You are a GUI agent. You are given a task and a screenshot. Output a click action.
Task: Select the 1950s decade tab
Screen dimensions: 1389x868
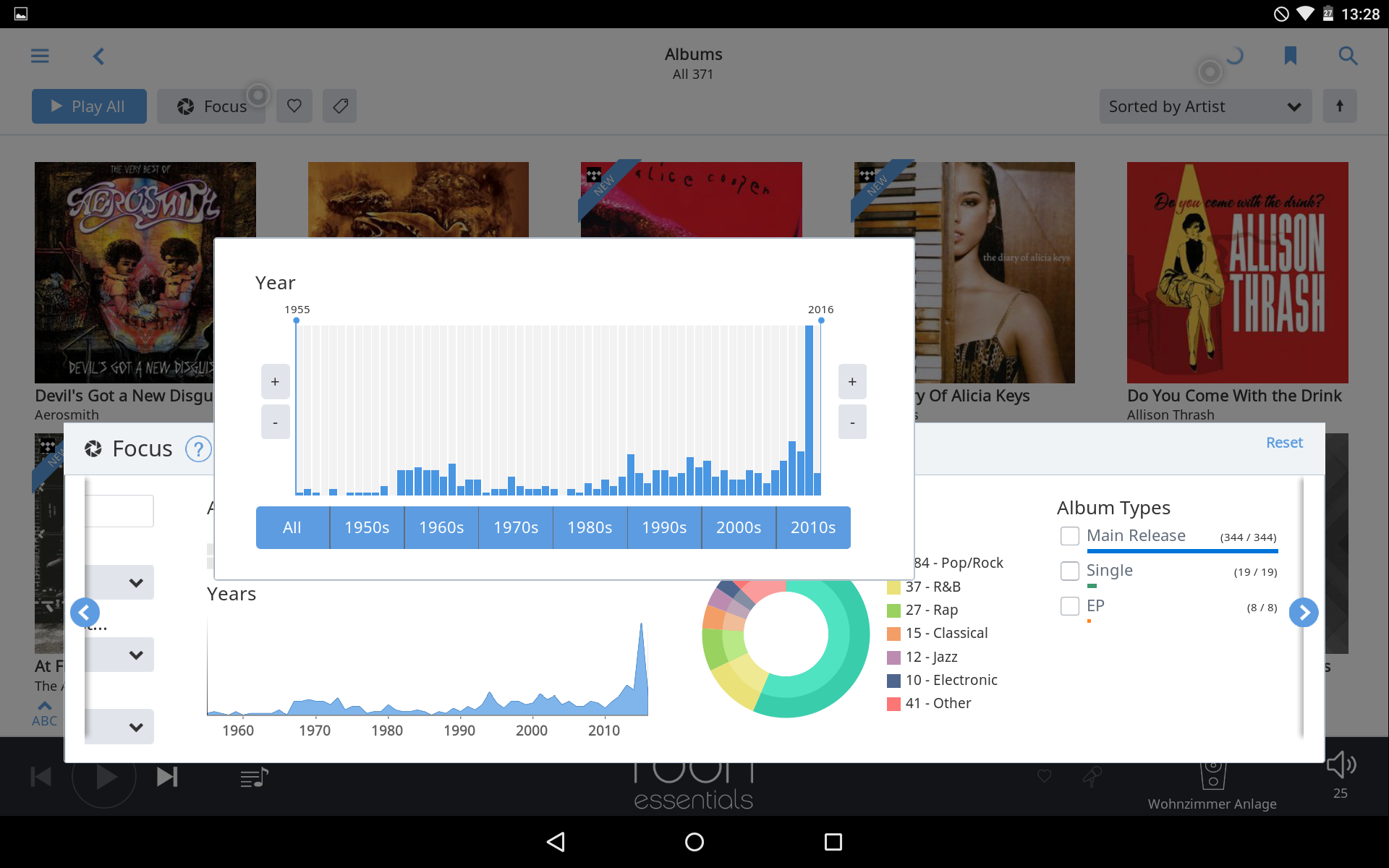[x=367, y=527]
